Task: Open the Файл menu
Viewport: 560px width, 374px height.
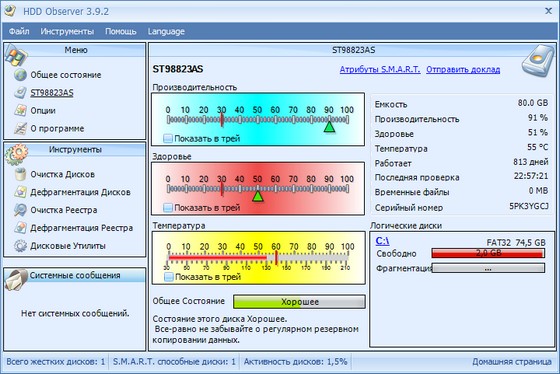Action: tap(19, 31)
